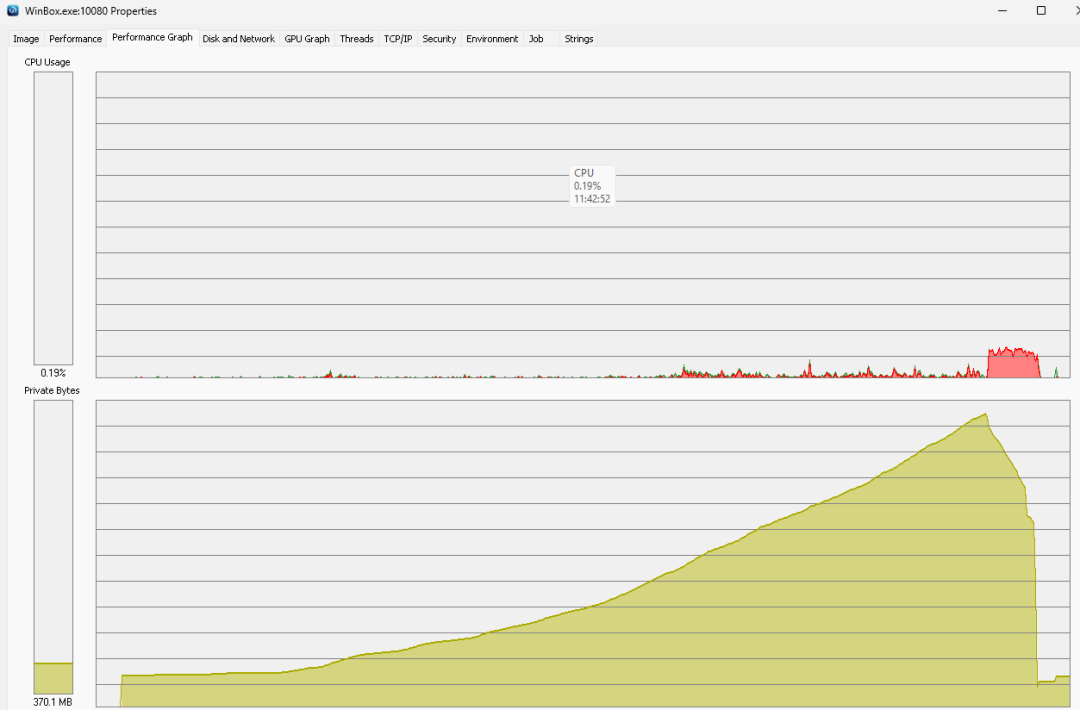Viewport: 1080px width, 710px height.
Task: Click the CPU Usage vertical gauge bar
Action: click(53, 218)
